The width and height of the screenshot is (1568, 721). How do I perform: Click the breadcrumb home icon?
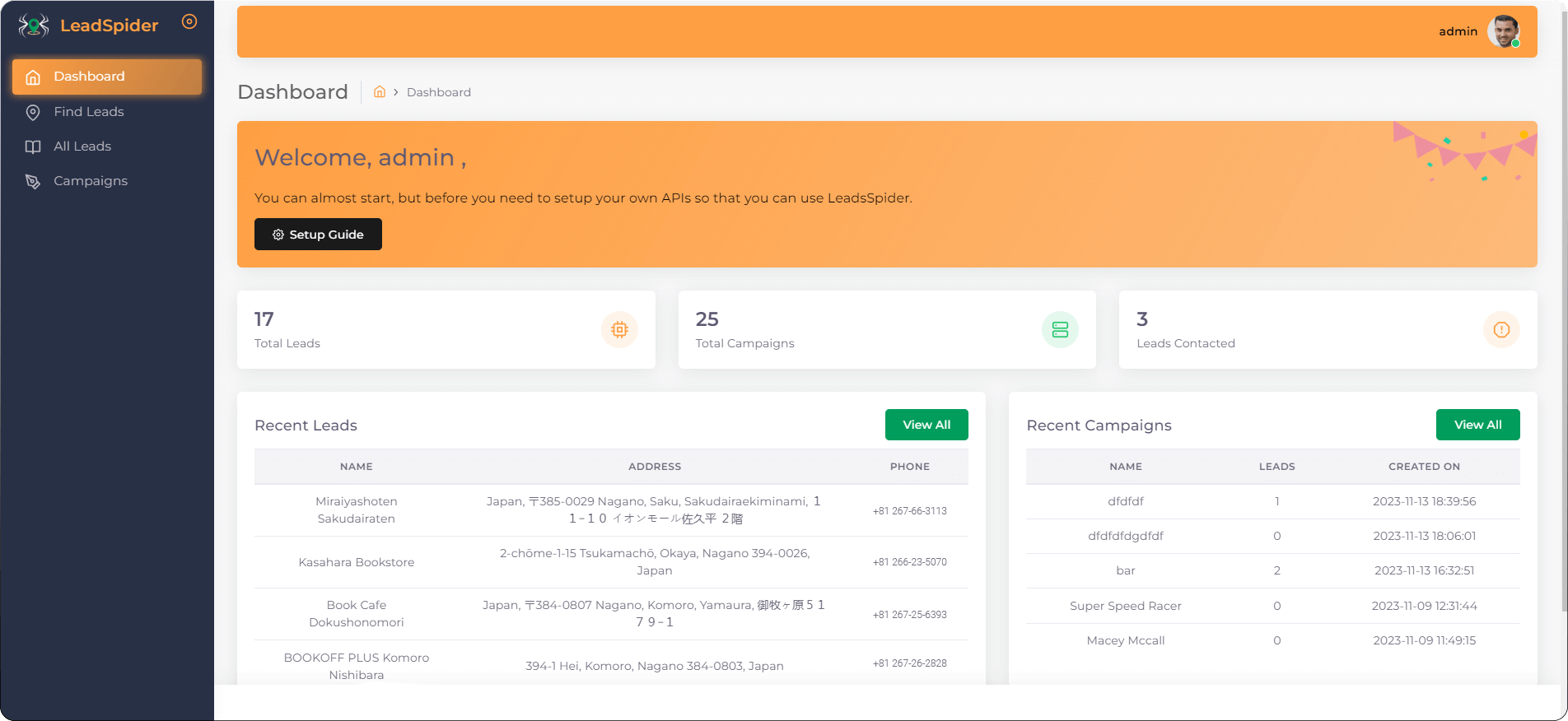click(x=380, y=92)
